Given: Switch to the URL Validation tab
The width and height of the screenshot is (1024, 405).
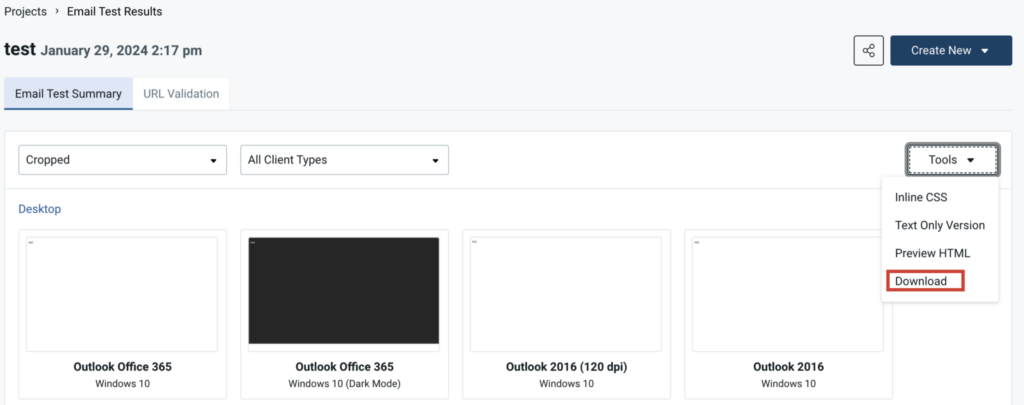Looking at the screenshot, I should tap(181, 93).
